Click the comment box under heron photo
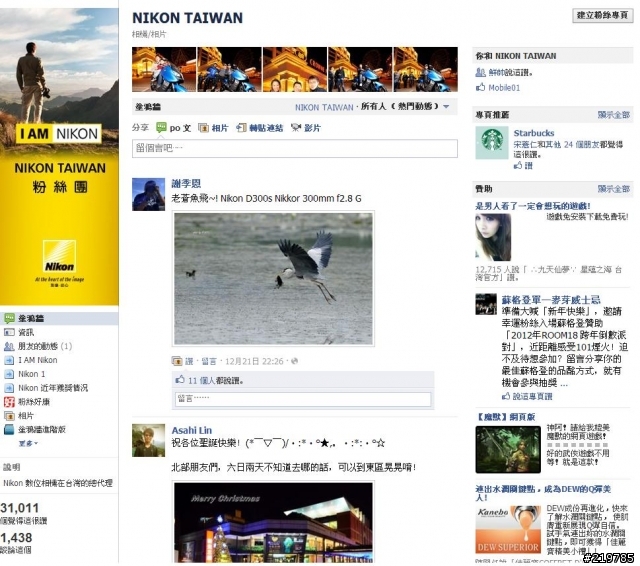 [x=303, y=400]
